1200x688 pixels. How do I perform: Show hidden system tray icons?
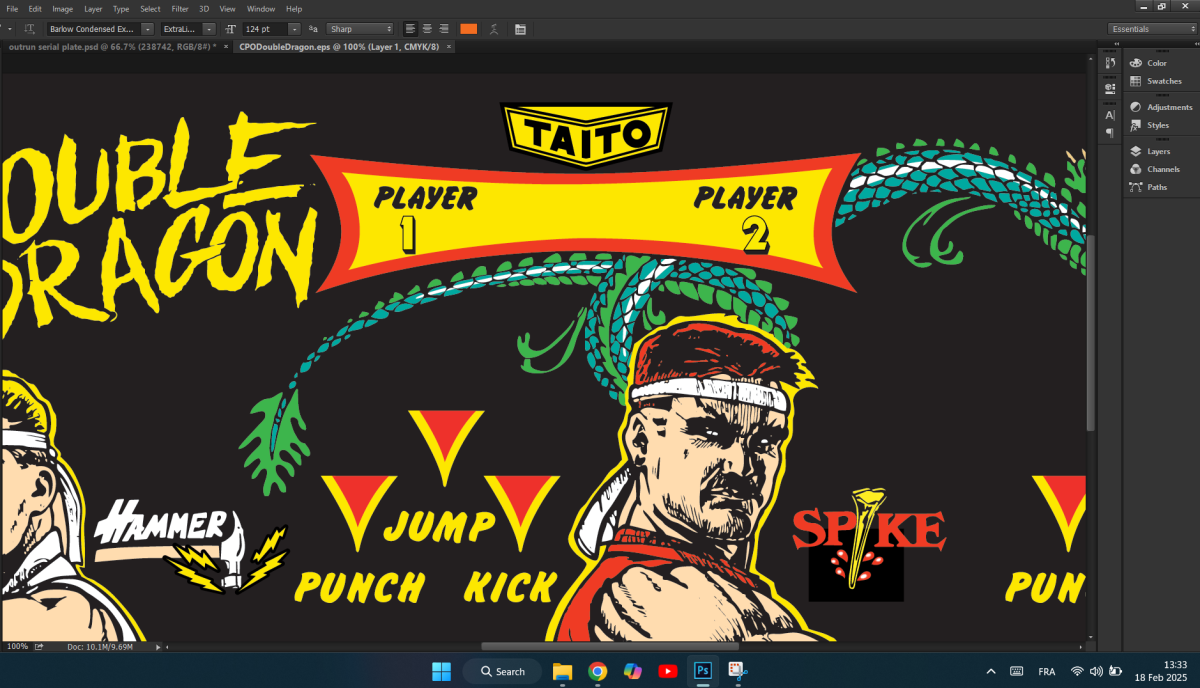click(991, 671)
